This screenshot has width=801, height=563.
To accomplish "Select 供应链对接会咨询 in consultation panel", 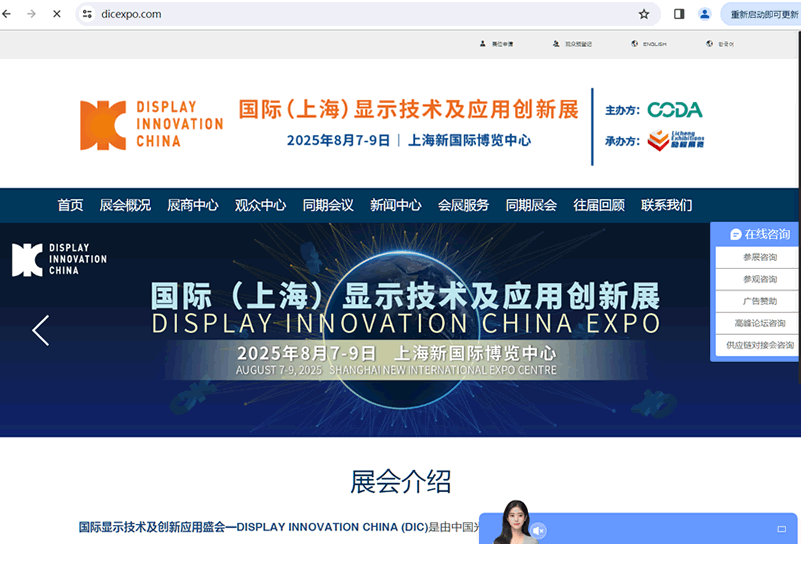I will pos(760,345).
